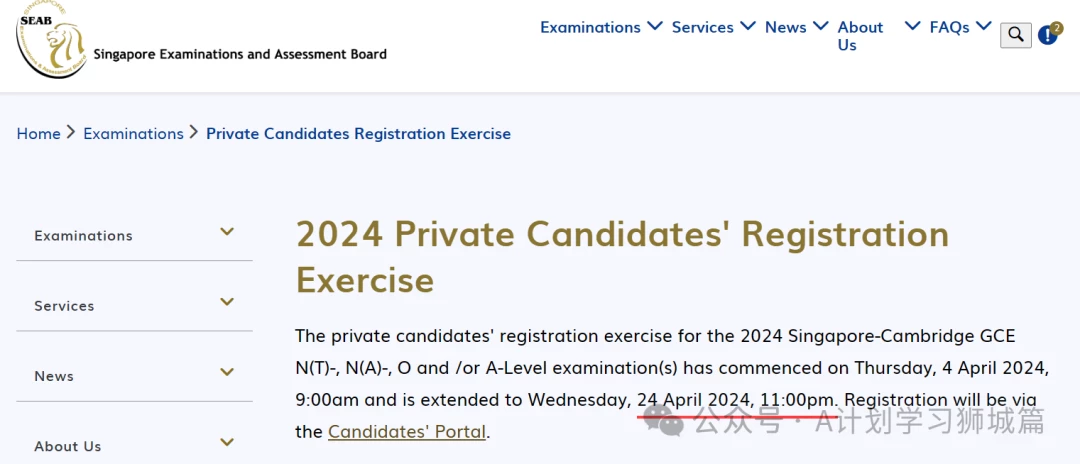Click the chevron next to About Us in header
Screen dimensions: 1080x464
(x=912, y=26)
